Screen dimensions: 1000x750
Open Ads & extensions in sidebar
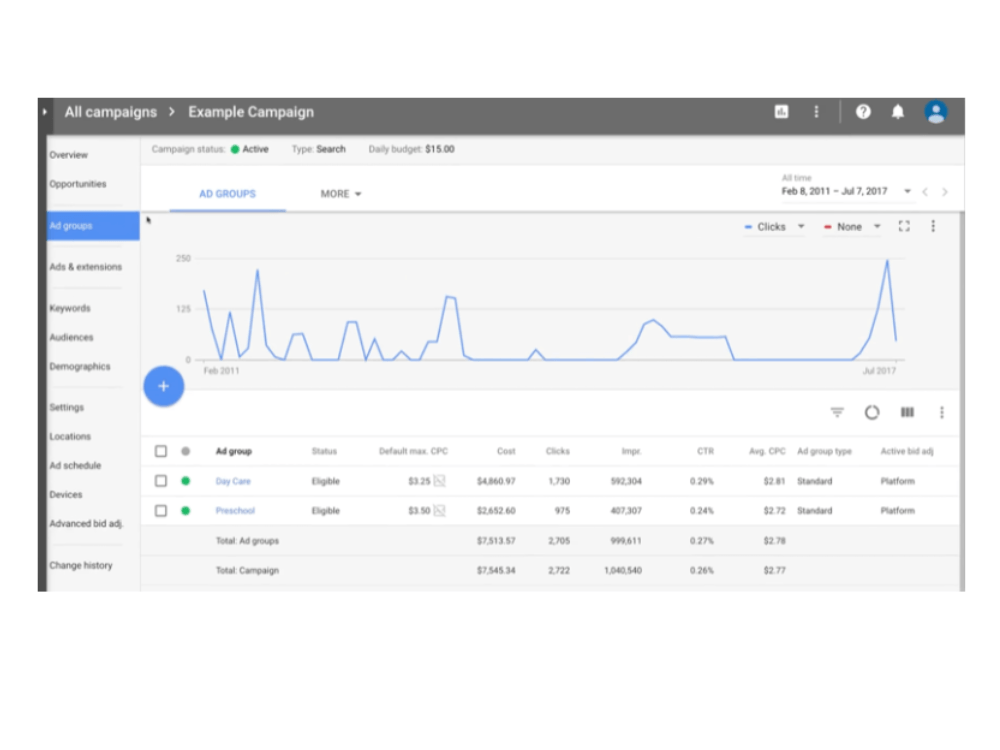85,267
